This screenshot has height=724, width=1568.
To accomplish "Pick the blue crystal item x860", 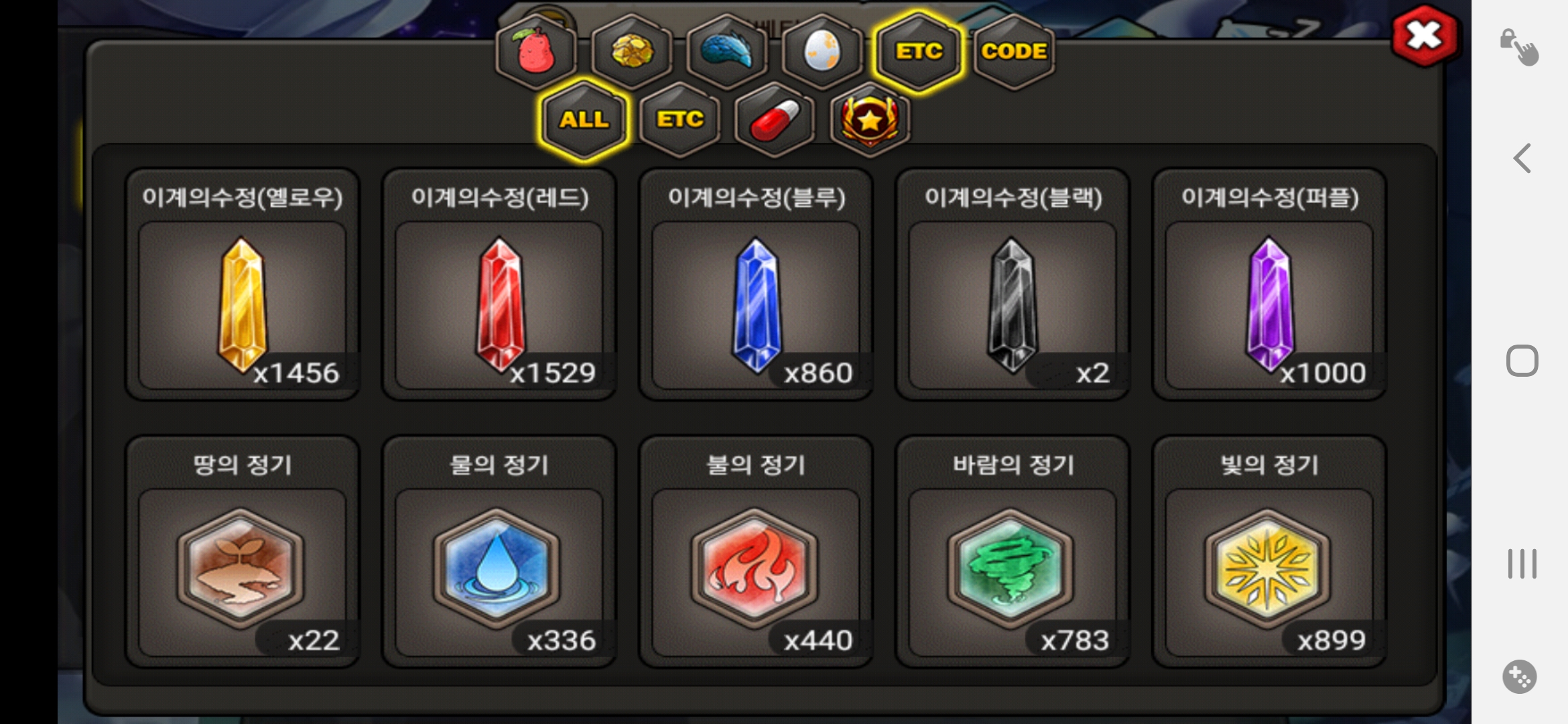I will point(756,284).
